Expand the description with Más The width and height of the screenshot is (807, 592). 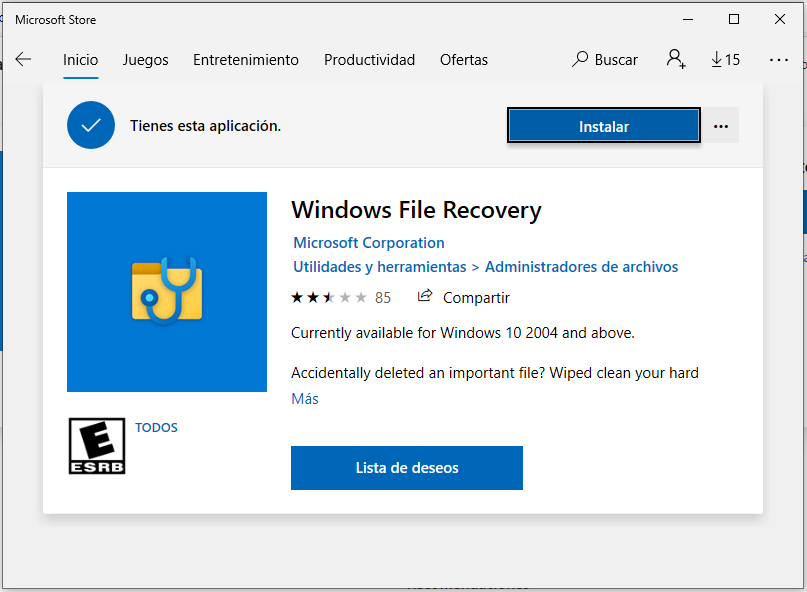point(305,399)
